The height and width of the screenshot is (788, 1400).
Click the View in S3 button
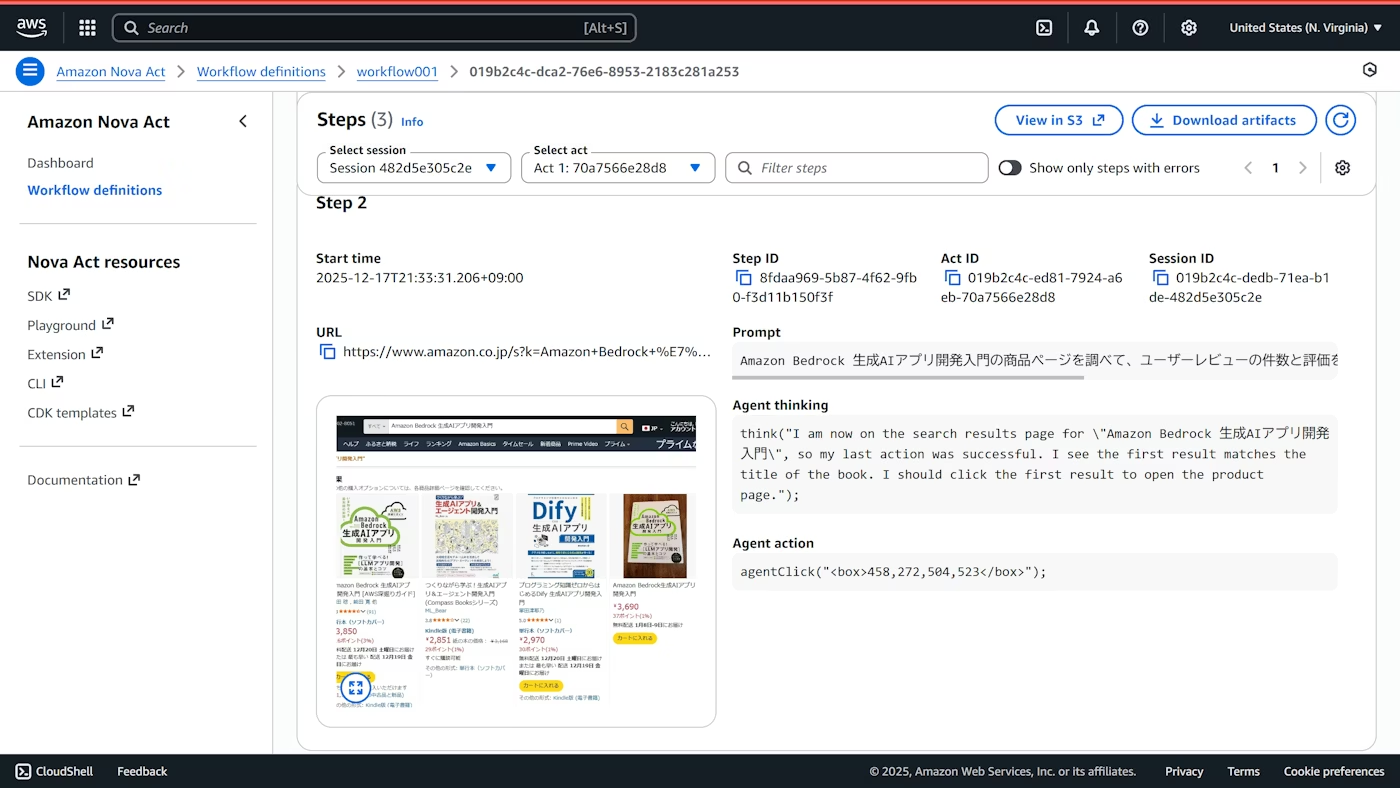click(1059, 120)
